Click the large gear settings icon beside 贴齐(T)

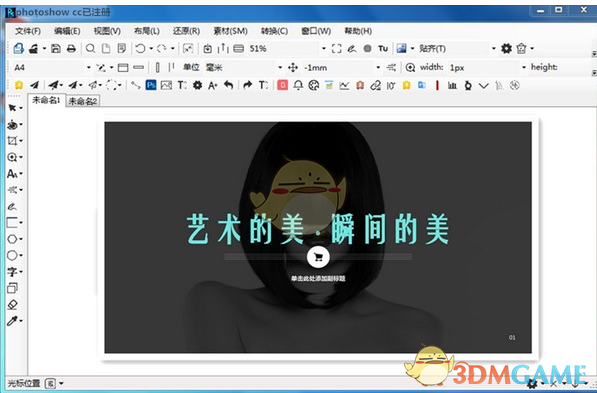(x=506, y=48)
